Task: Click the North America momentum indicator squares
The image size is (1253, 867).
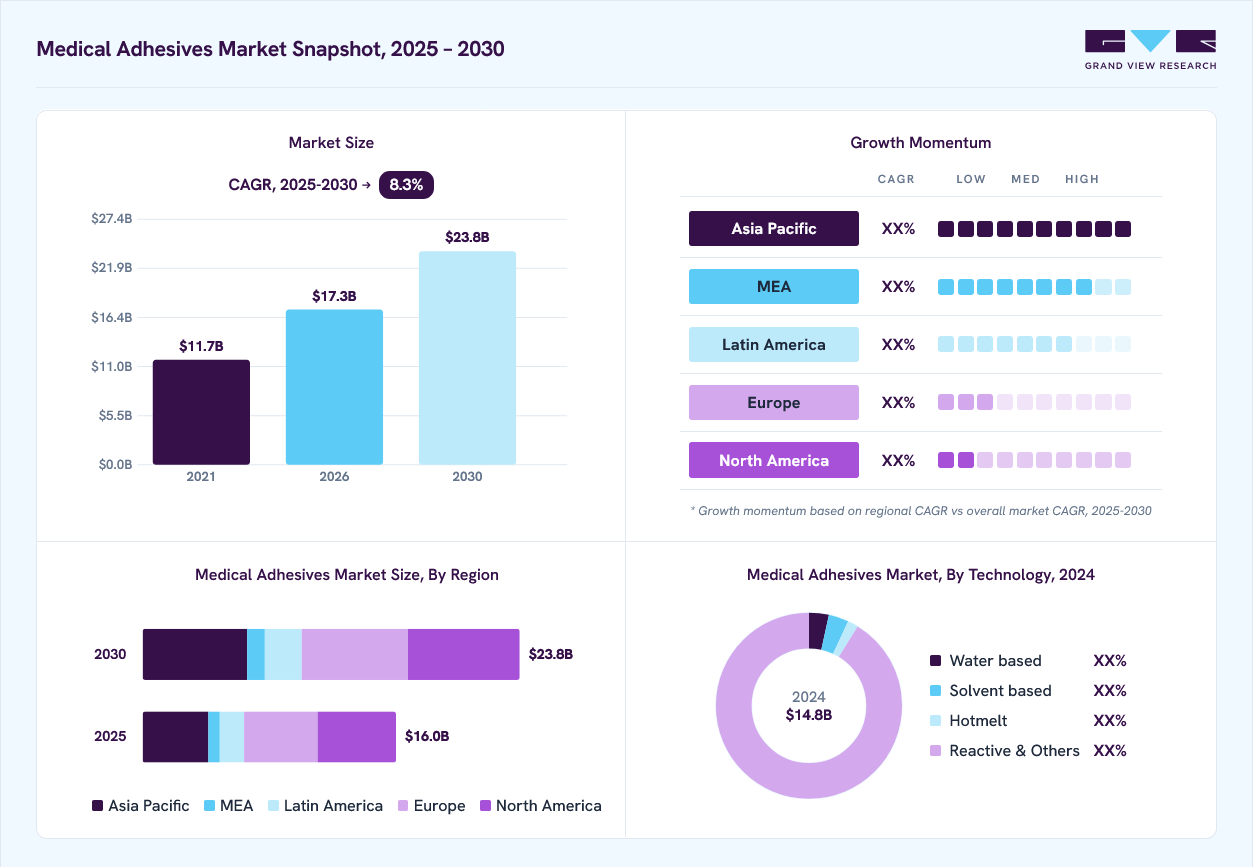Action: coord(1034,461)
